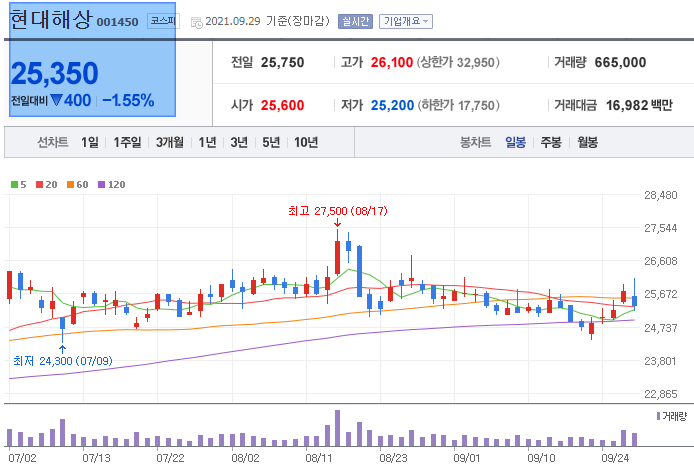Select the 3개월 line chart tab
The width and height of the screenshot is (694, 476).
pyautogui.click(x=170, y=142)
